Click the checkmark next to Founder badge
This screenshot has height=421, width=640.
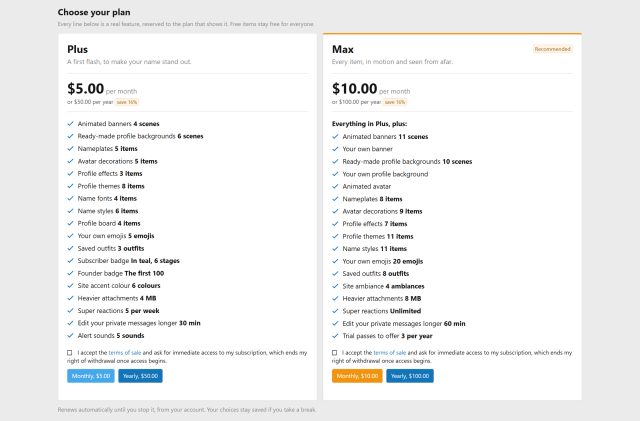pos(70,273)
